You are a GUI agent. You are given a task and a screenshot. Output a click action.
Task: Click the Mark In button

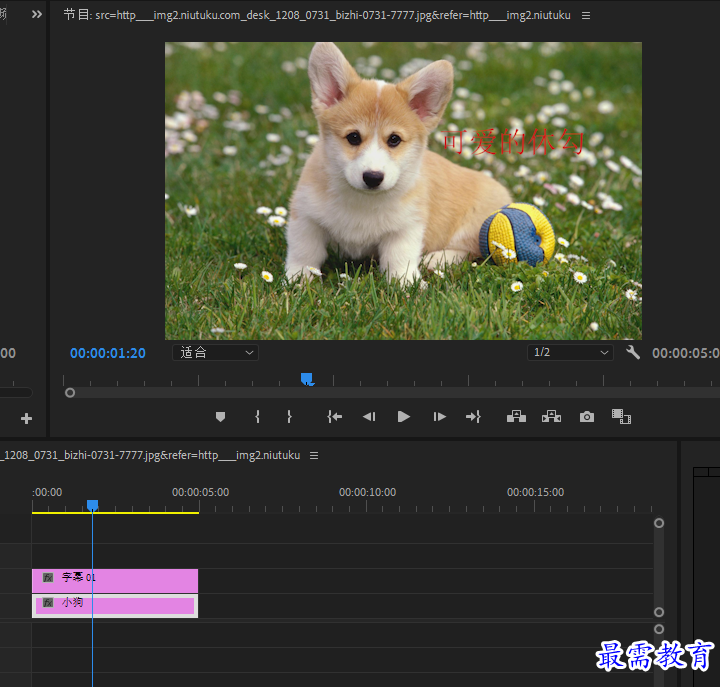tap(258, 417)
